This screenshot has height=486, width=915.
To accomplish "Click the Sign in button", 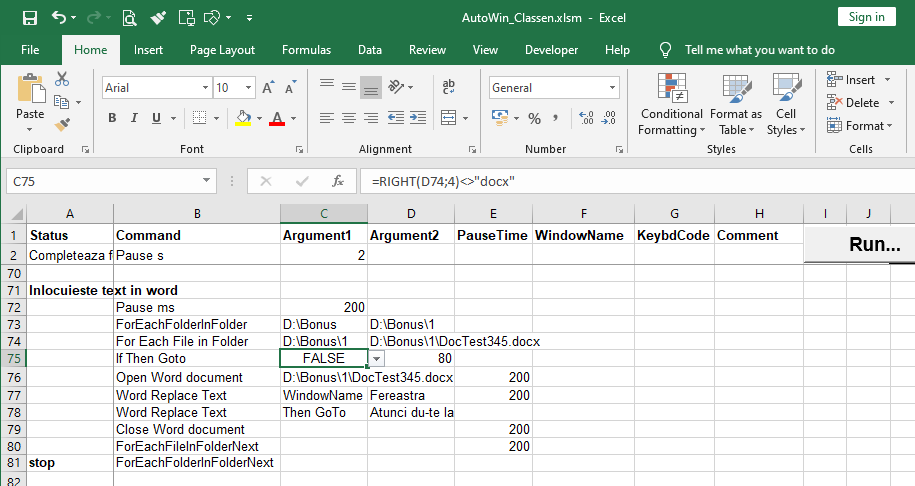I will pos(867,17).
